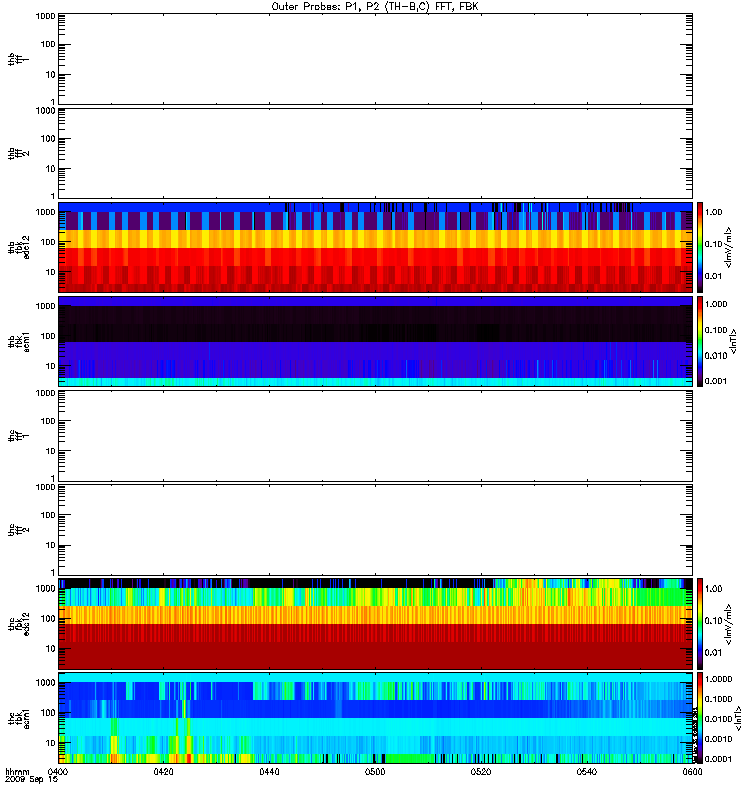Click the 0420 time tick label
Screen dimensions: 750x800
[163, 771]
